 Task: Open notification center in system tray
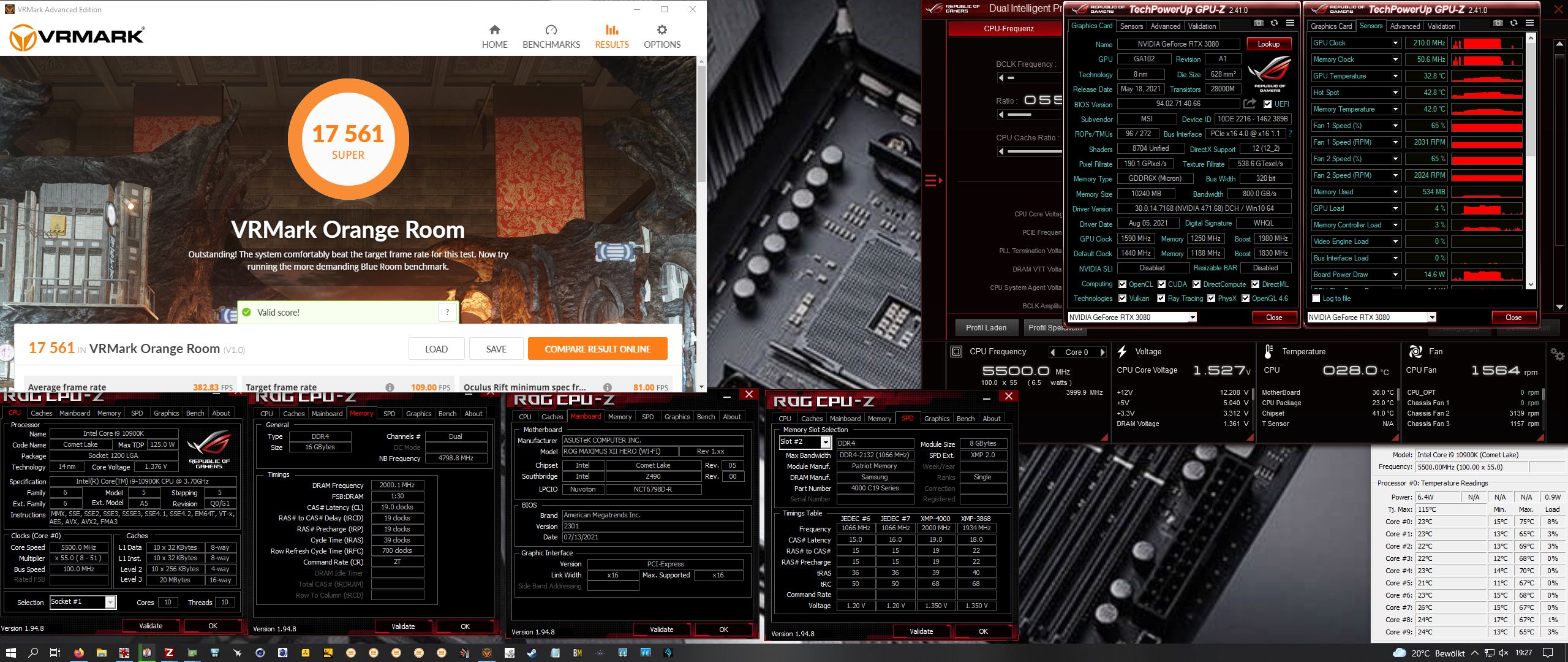1547,653
